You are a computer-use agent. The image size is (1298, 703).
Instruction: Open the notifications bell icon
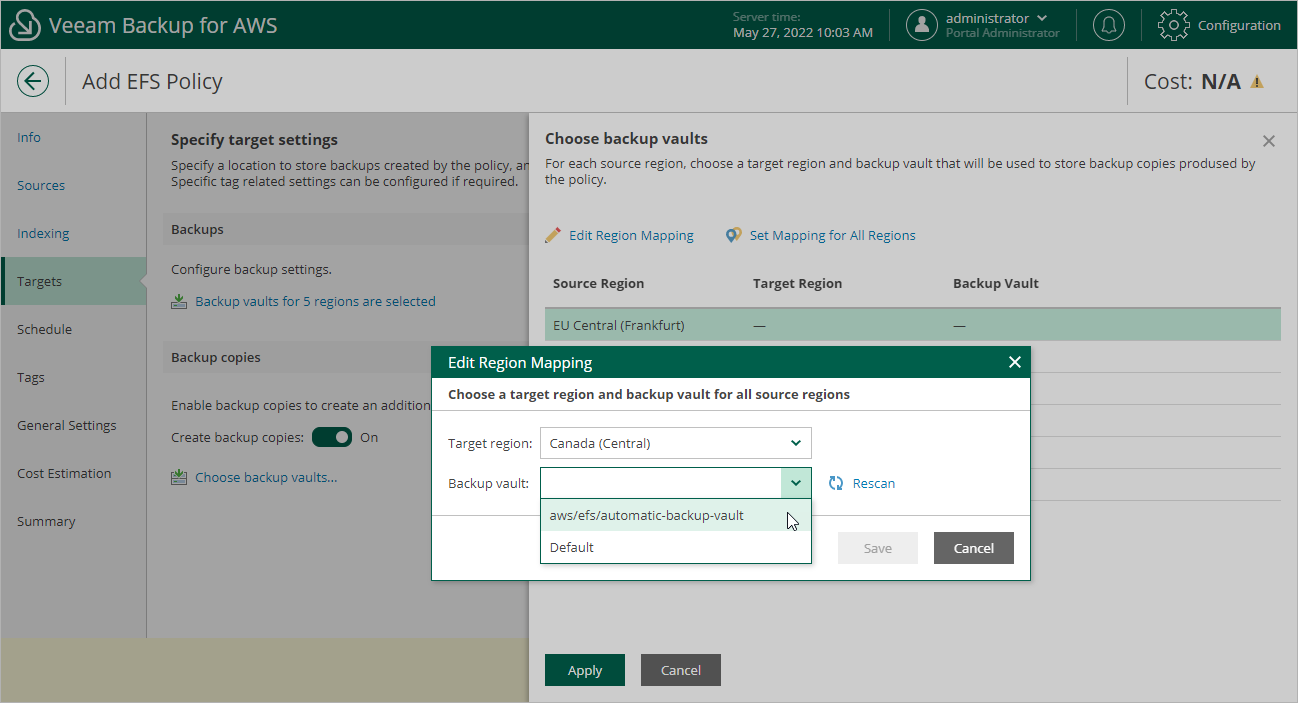point(1108,25)
